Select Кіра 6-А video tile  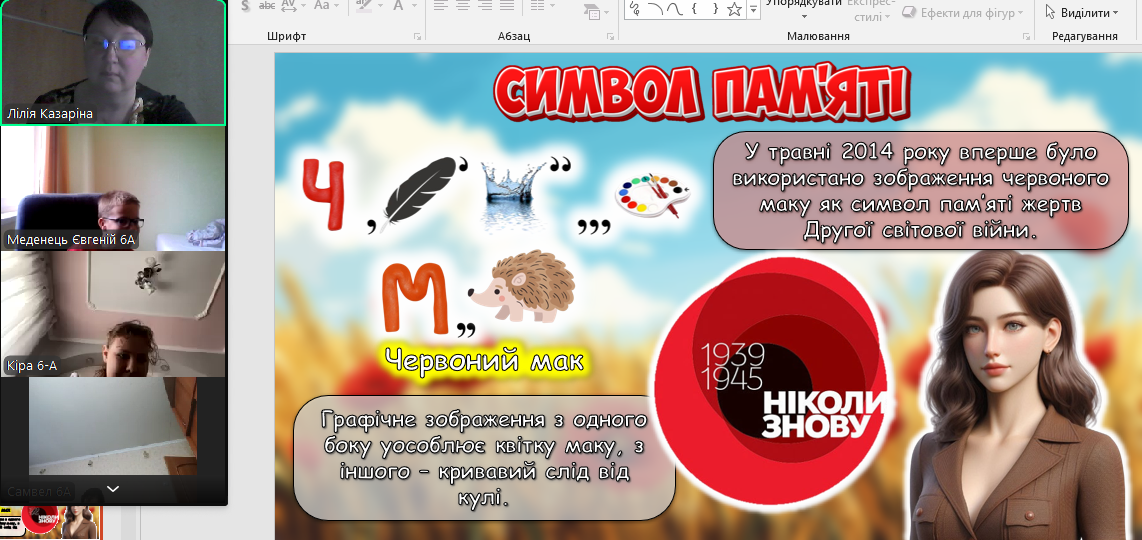coord(113,314)
